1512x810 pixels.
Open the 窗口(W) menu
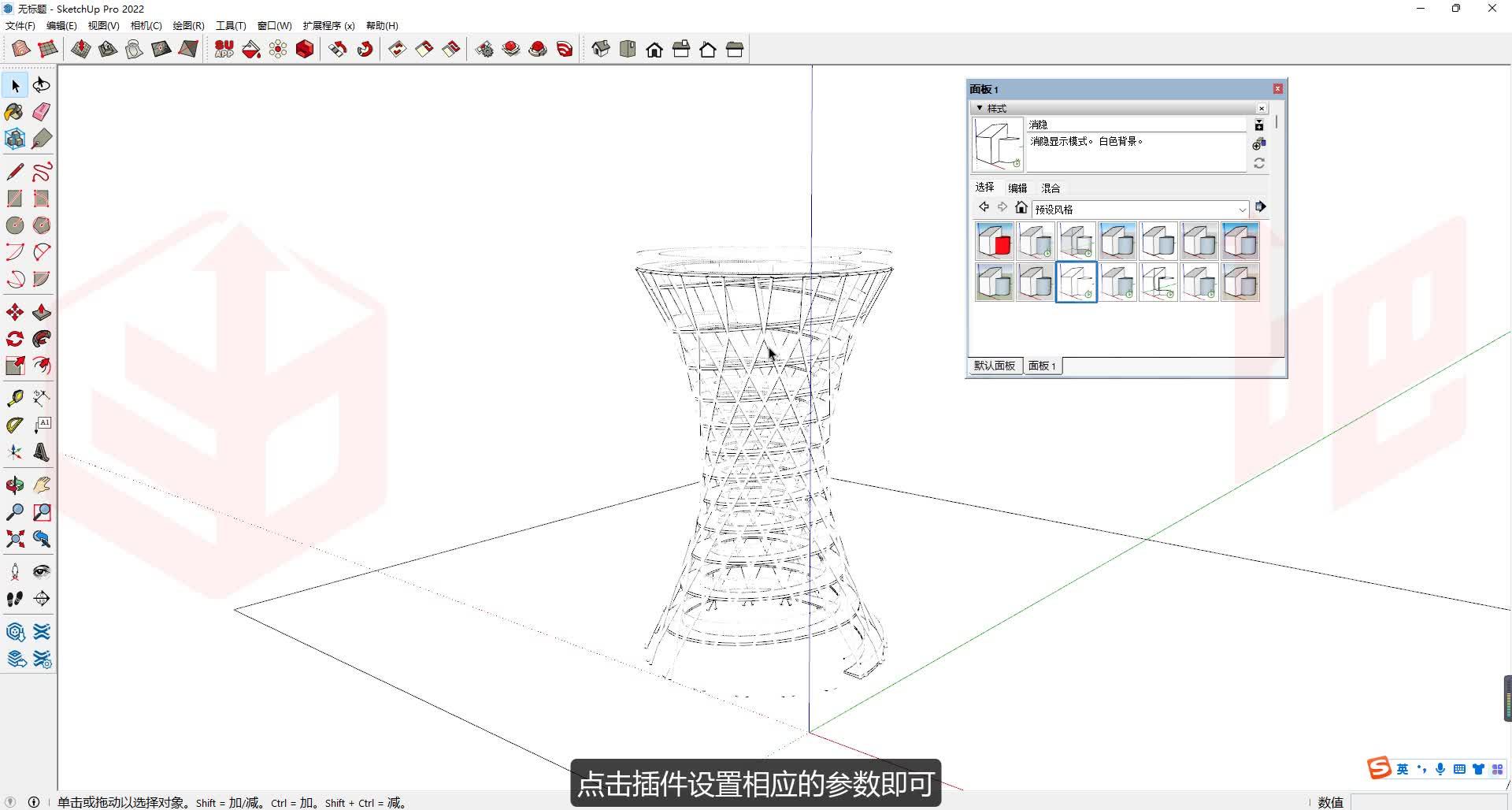pyautogui.click(x=275, y=25)
